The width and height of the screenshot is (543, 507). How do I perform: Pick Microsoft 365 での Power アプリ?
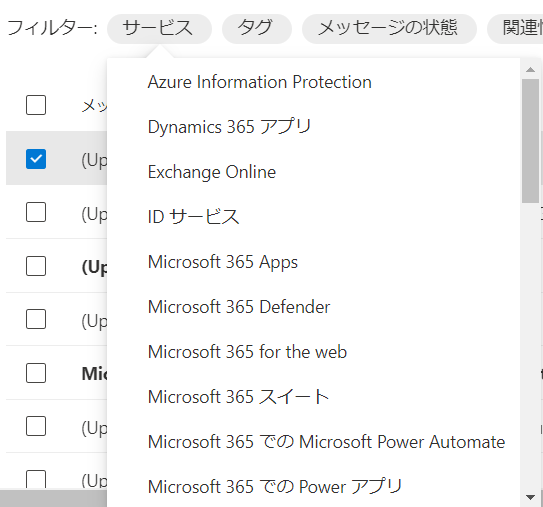click(x=275, y=487)
